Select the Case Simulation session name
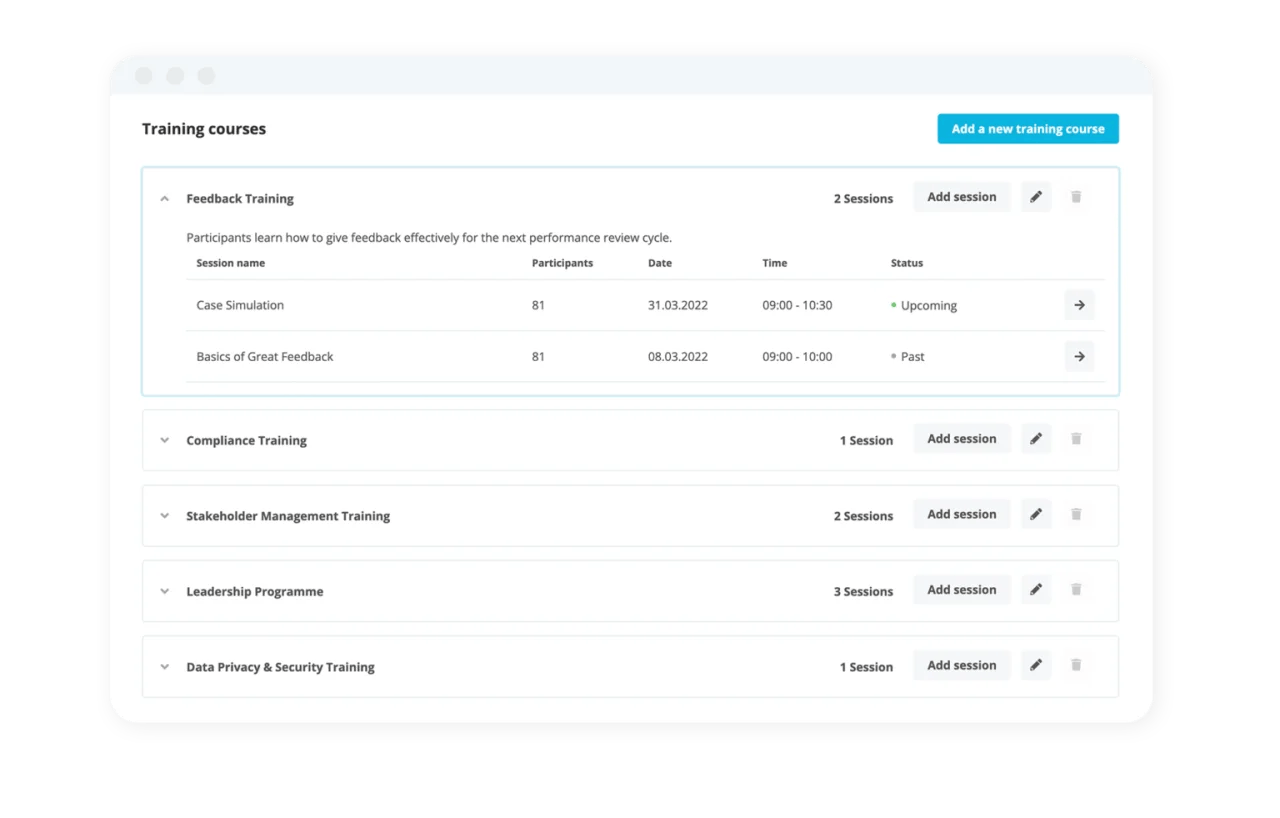This screenshot has width=1280, height=818. (240, 305)
